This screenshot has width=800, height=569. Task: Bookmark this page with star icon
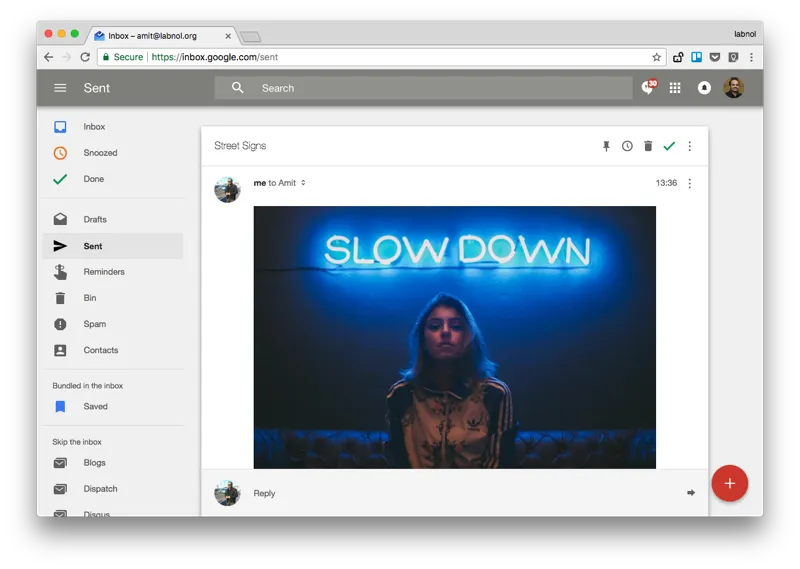tap(656, 57)
